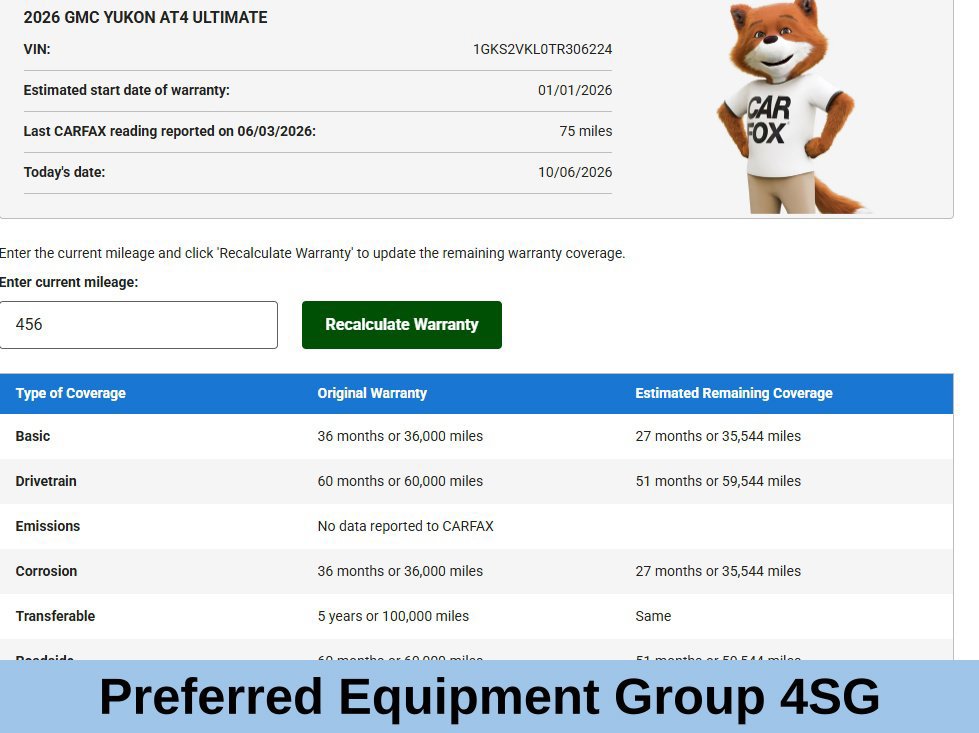Select the Drivetrain coverage row label
This screenshot has height=733, width=979.
(46, 481)
